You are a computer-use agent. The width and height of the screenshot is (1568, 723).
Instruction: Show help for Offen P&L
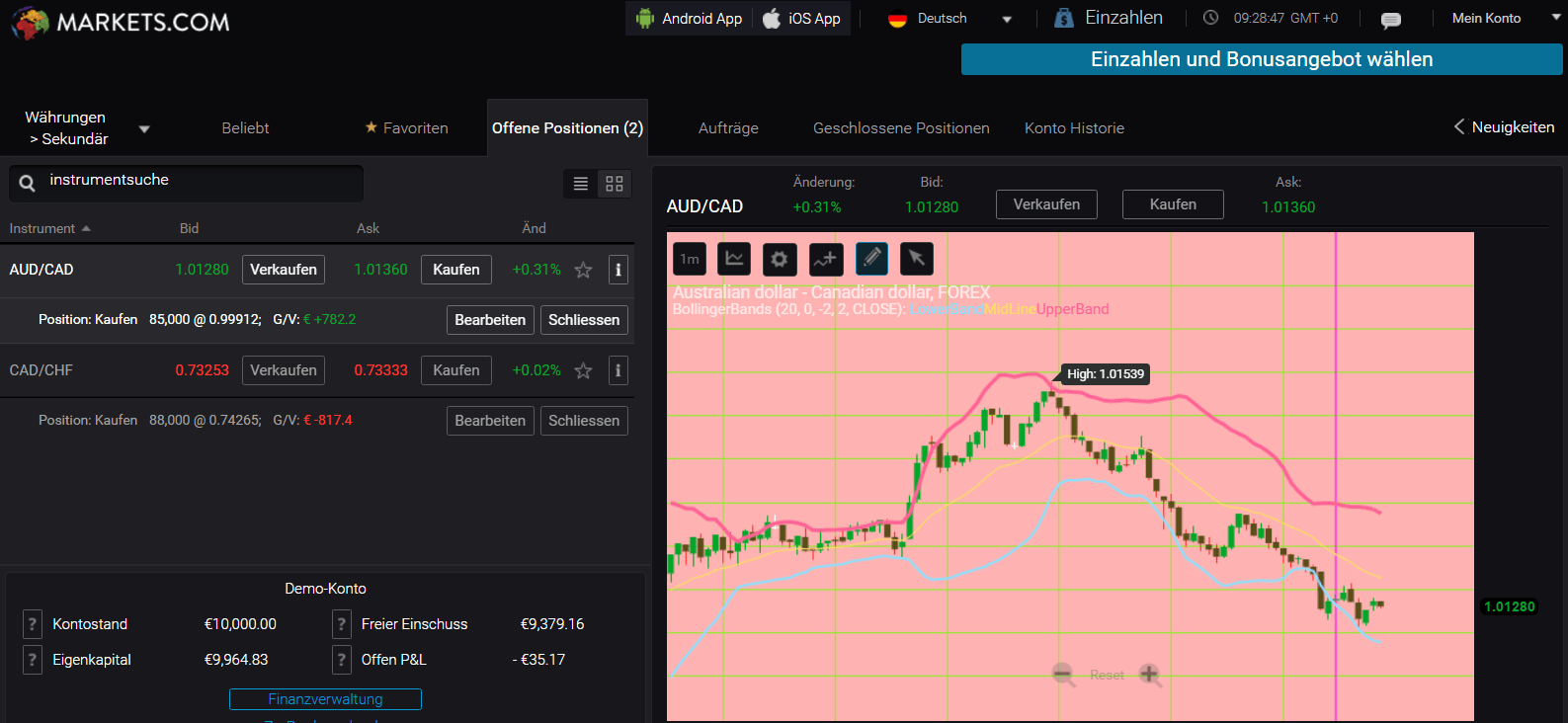tap(342, 660)
